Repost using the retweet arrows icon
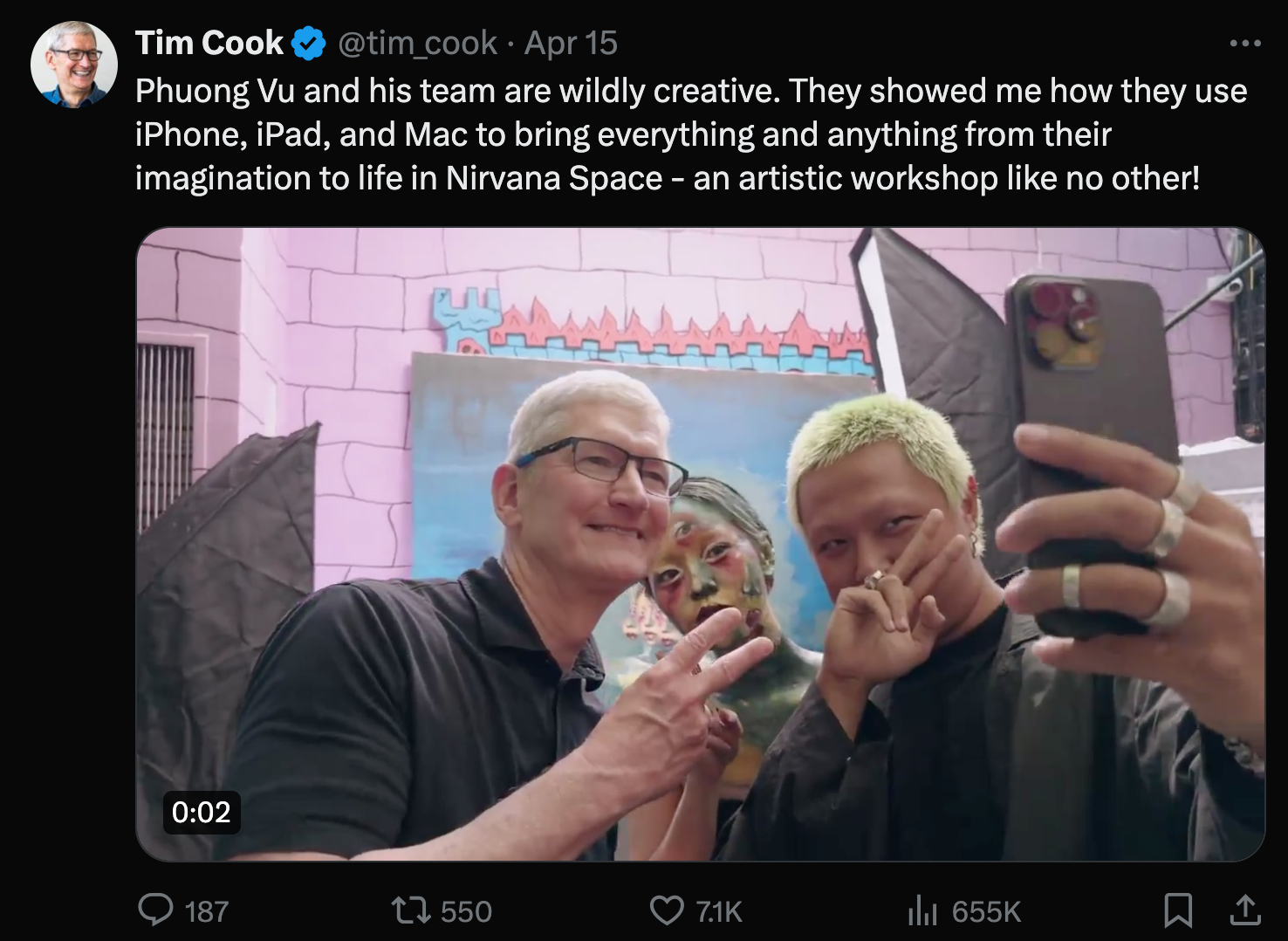This screenshot has width=1288, height=941. click(x=410, y=911)
